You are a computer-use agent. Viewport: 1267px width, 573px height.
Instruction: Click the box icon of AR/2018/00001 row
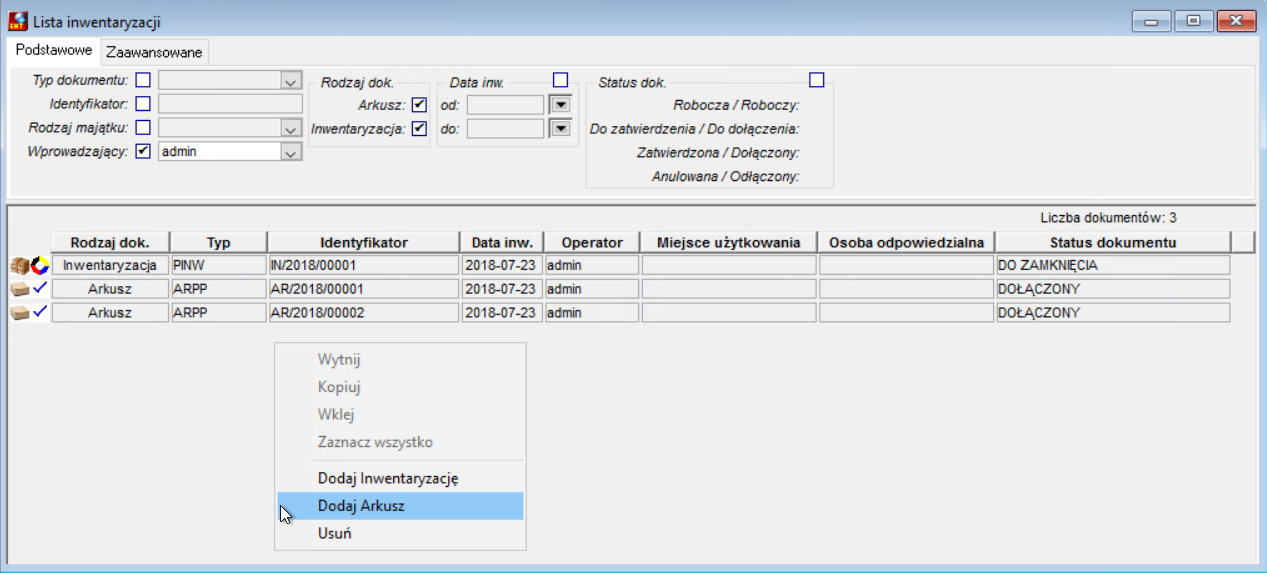pos(19,288)
